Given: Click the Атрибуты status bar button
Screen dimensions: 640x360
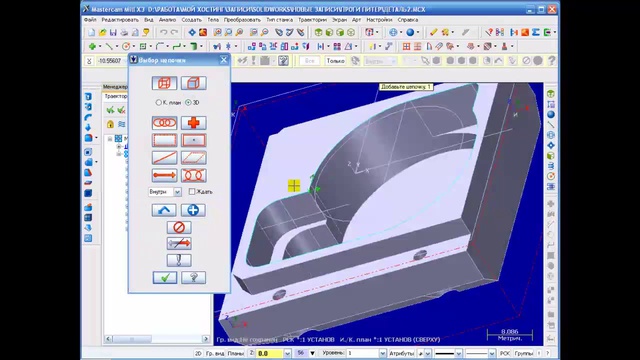Looking at the screenshot, I should [402, 353].
